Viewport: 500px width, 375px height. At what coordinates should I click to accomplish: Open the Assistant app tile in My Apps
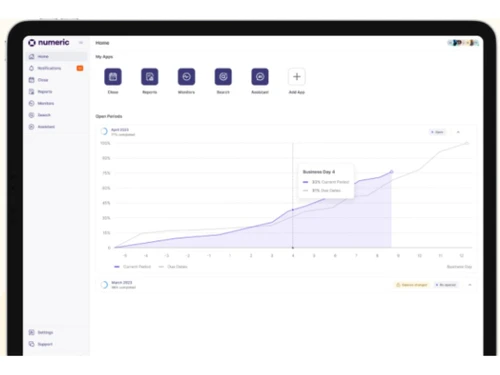tap(260, 77)
